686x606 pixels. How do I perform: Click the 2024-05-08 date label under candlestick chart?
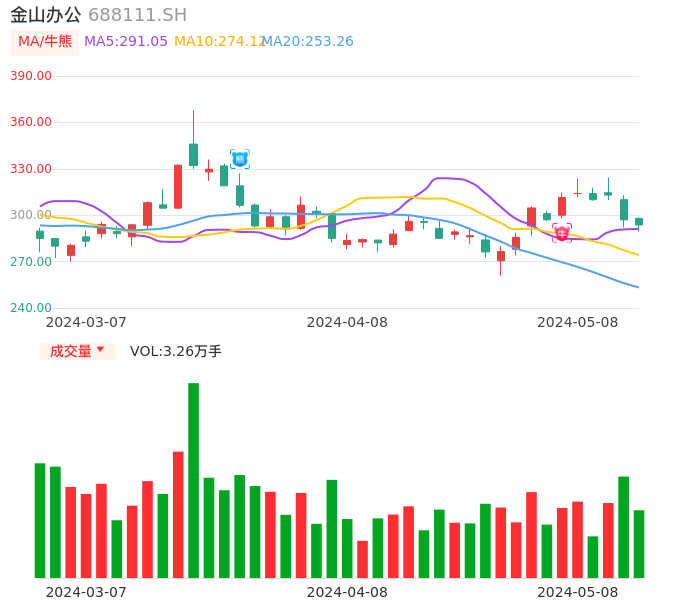(578, 322)
